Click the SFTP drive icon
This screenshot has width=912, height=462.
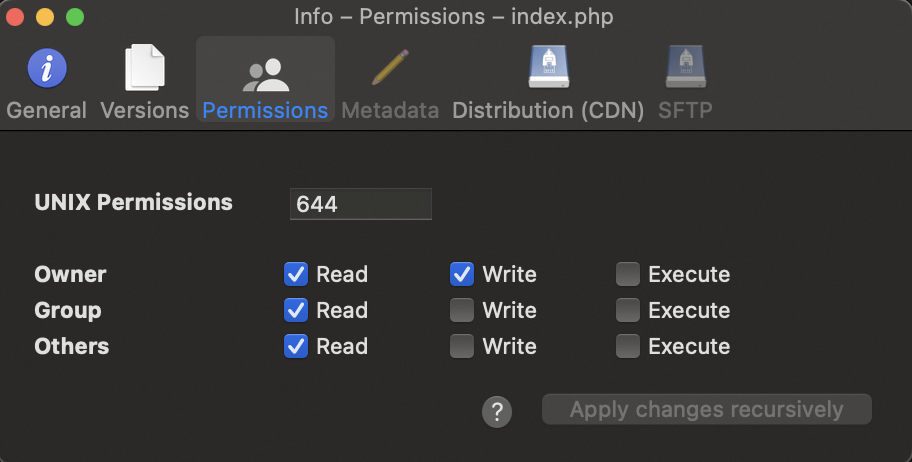(686, 68)
